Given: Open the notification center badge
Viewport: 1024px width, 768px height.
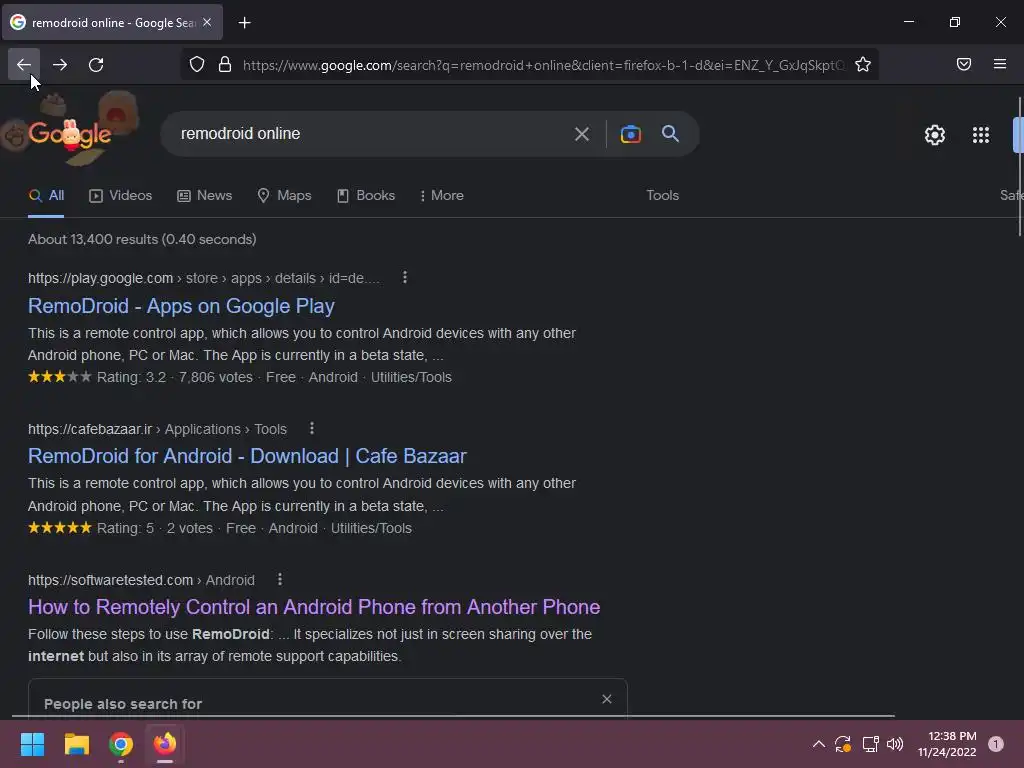Looking at the screenshot, I should (995, 744).
